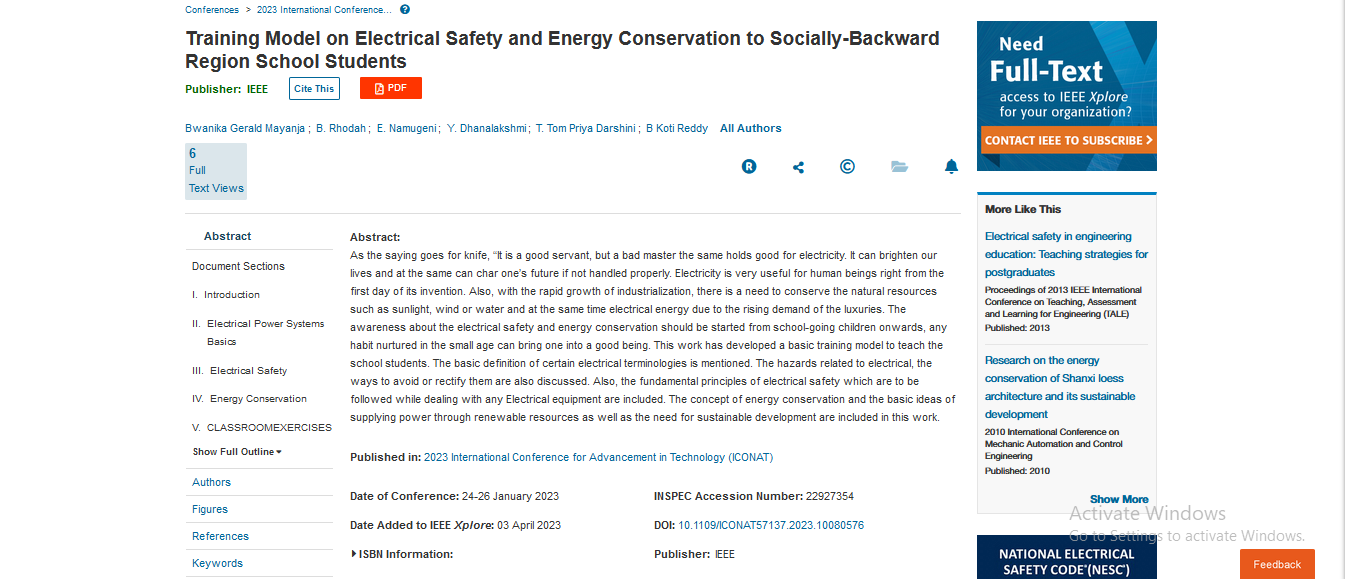This screenshot has width=1345, height=579.
Task: Click the folder save-to-collection icon
Action: [899, 167]
